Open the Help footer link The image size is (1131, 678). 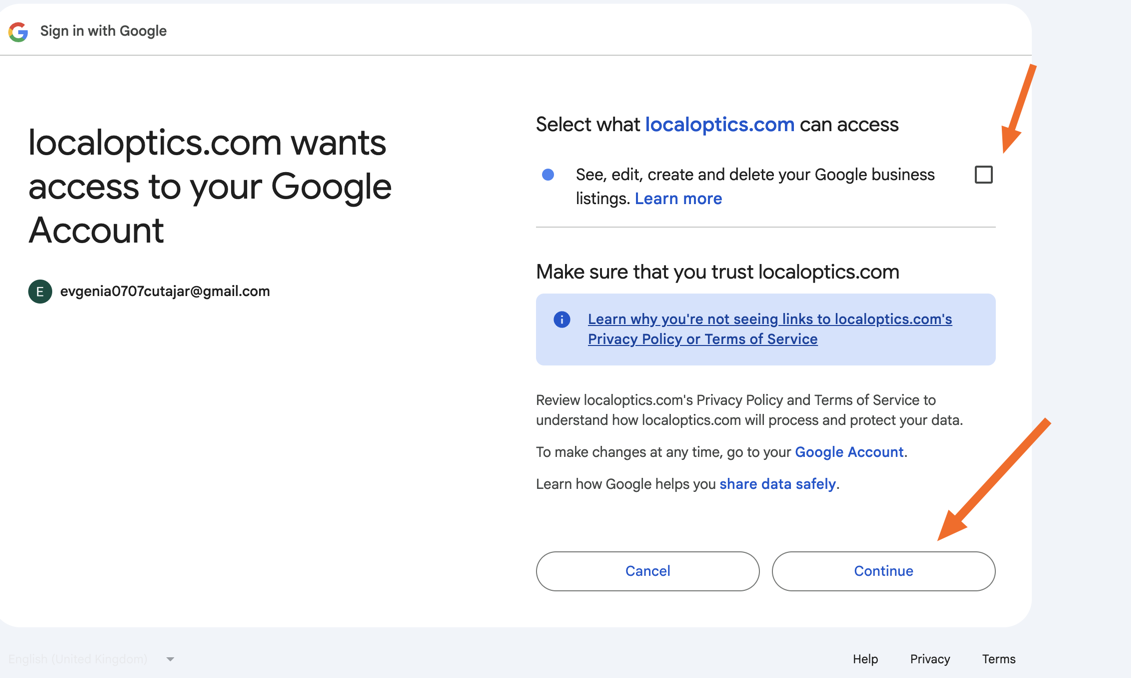(865, 659)
